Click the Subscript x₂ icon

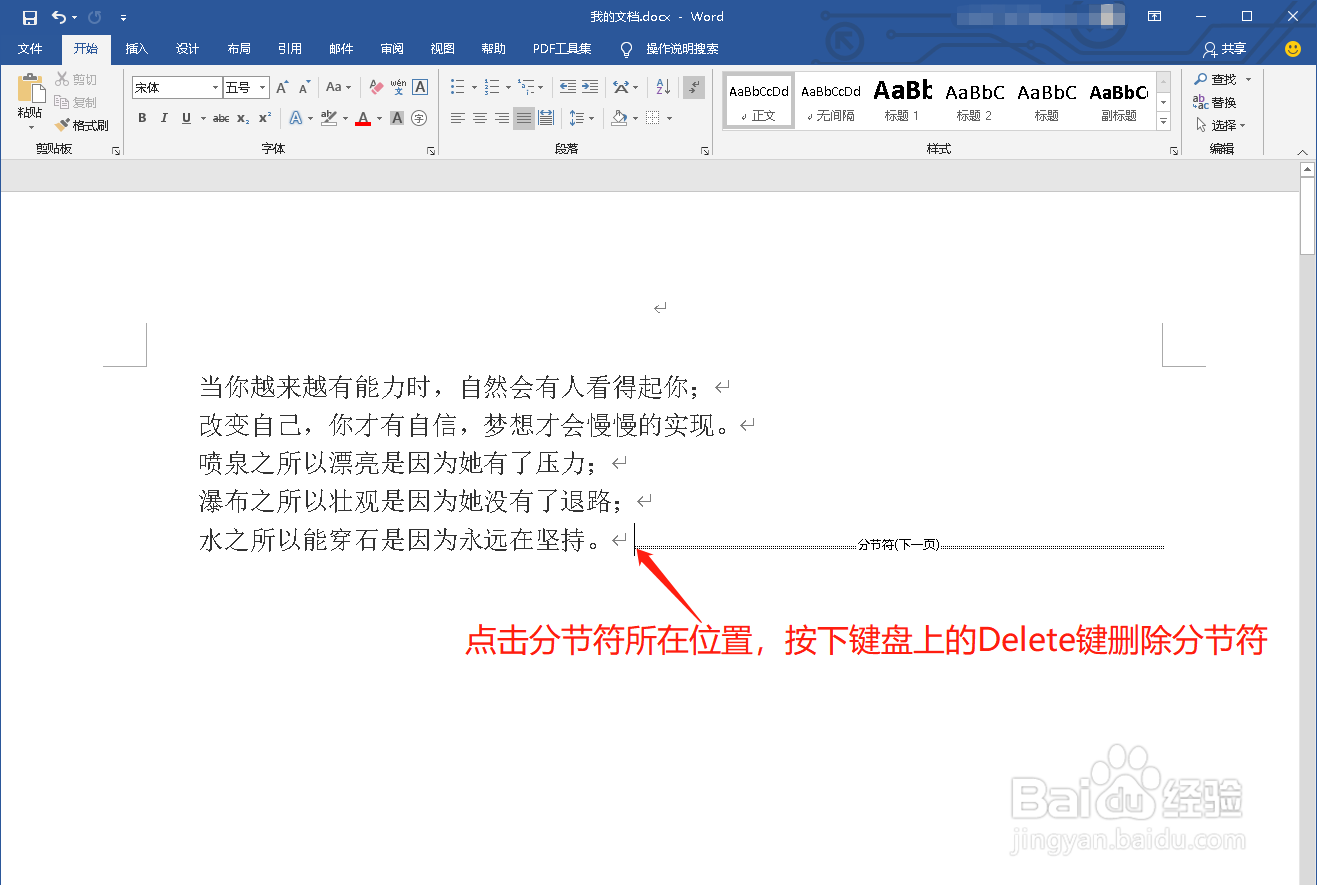tap(243, 118)
